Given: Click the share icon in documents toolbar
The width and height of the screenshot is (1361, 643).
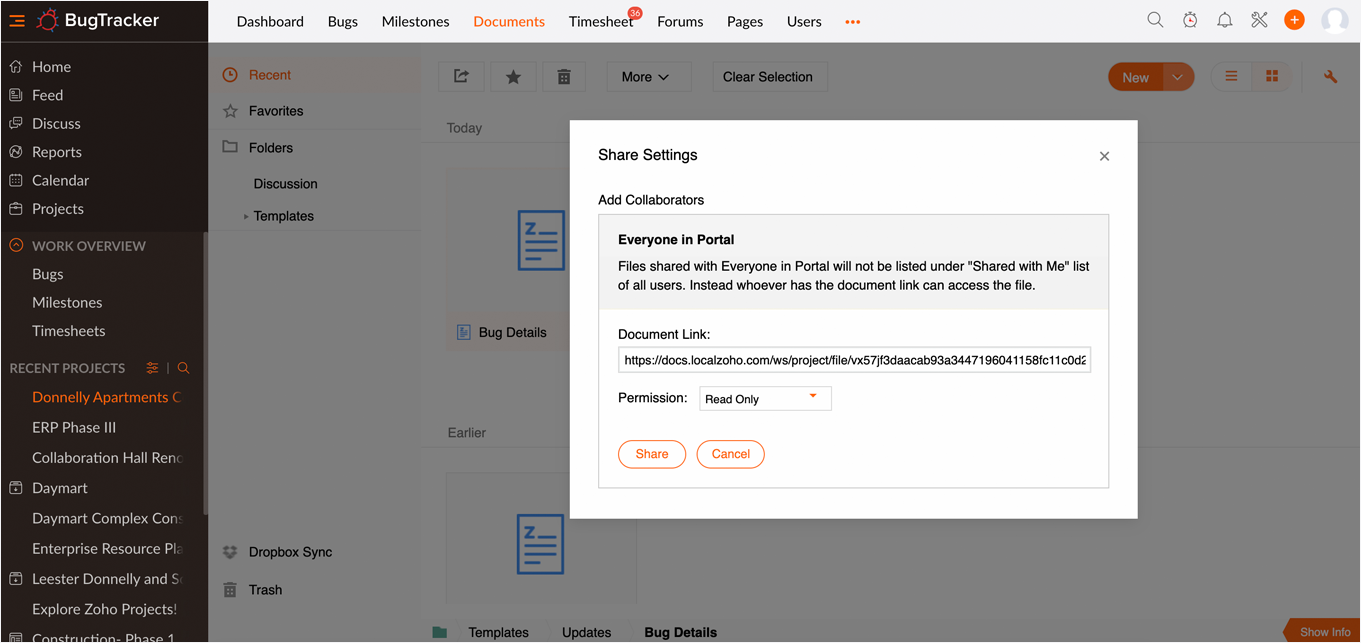Looking at the screenshot, I should pyautogui.click(x=461, y=77).
